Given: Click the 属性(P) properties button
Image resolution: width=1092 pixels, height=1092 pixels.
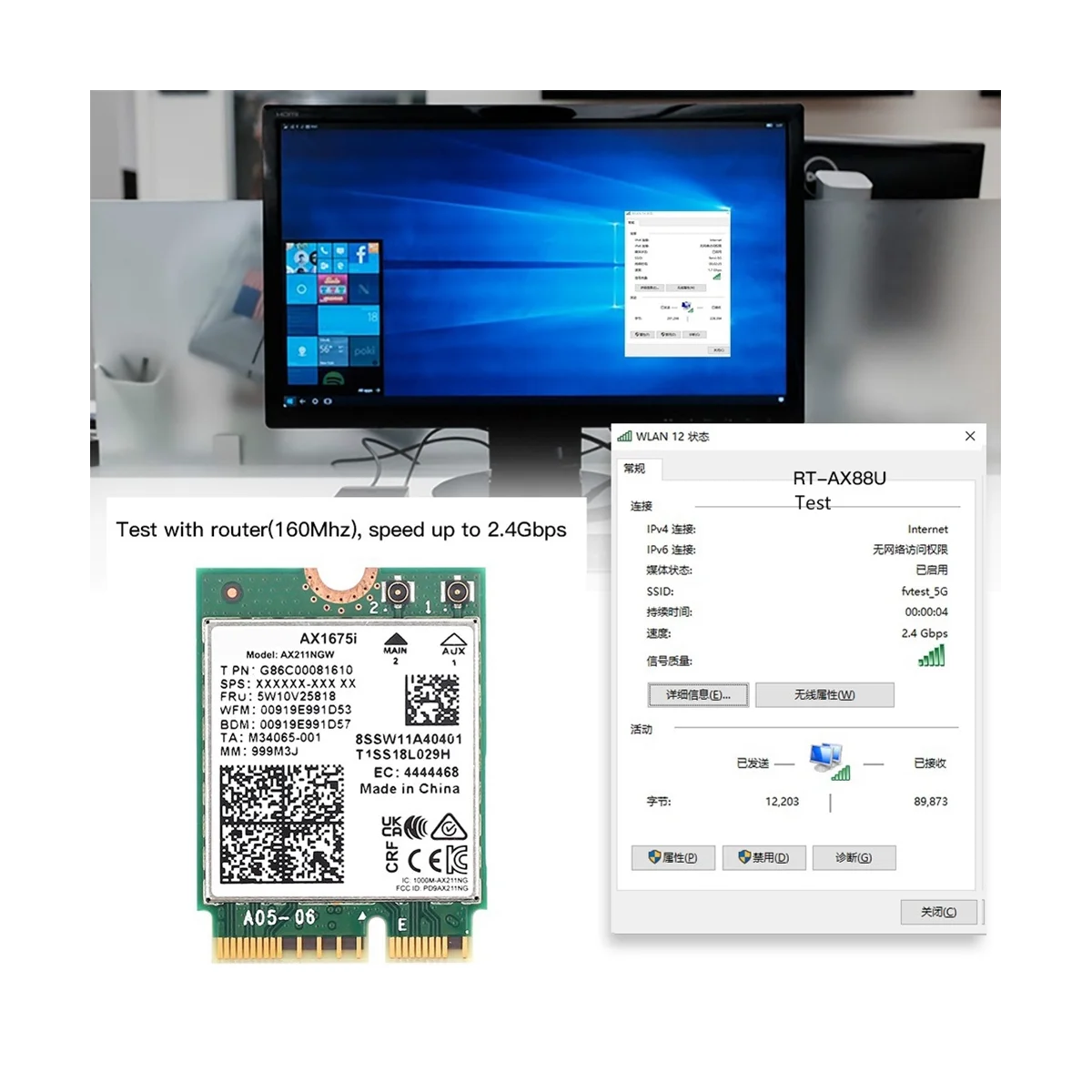Looking at the screenshot, I should click(x=673, y=857).
